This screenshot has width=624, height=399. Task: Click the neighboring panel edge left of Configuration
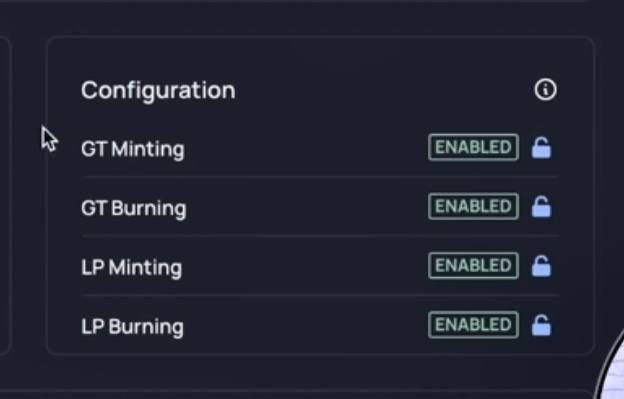6,195
